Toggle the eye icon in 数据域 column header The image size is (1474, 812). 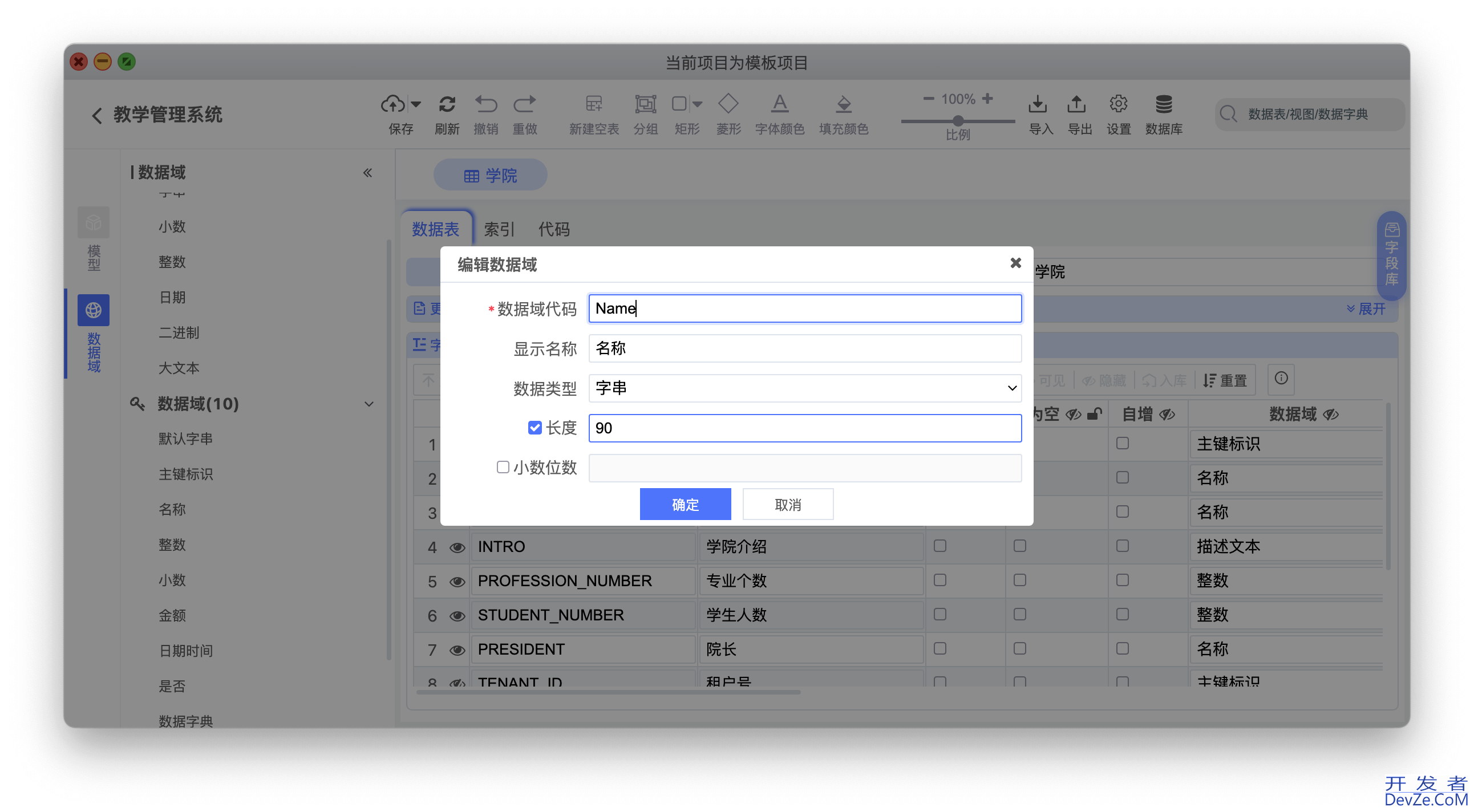[x=1330, y=415]
